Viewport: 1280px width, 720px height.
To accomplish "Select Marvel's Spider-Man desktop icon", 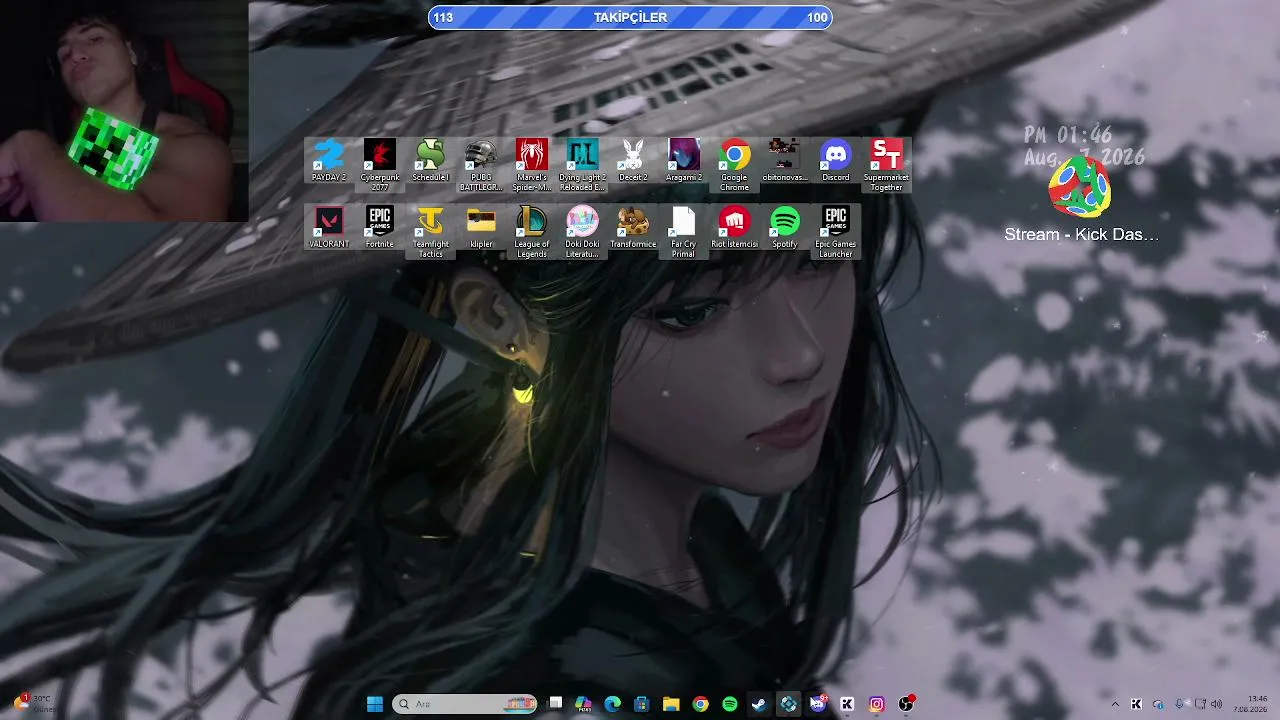I will point(532,165).
